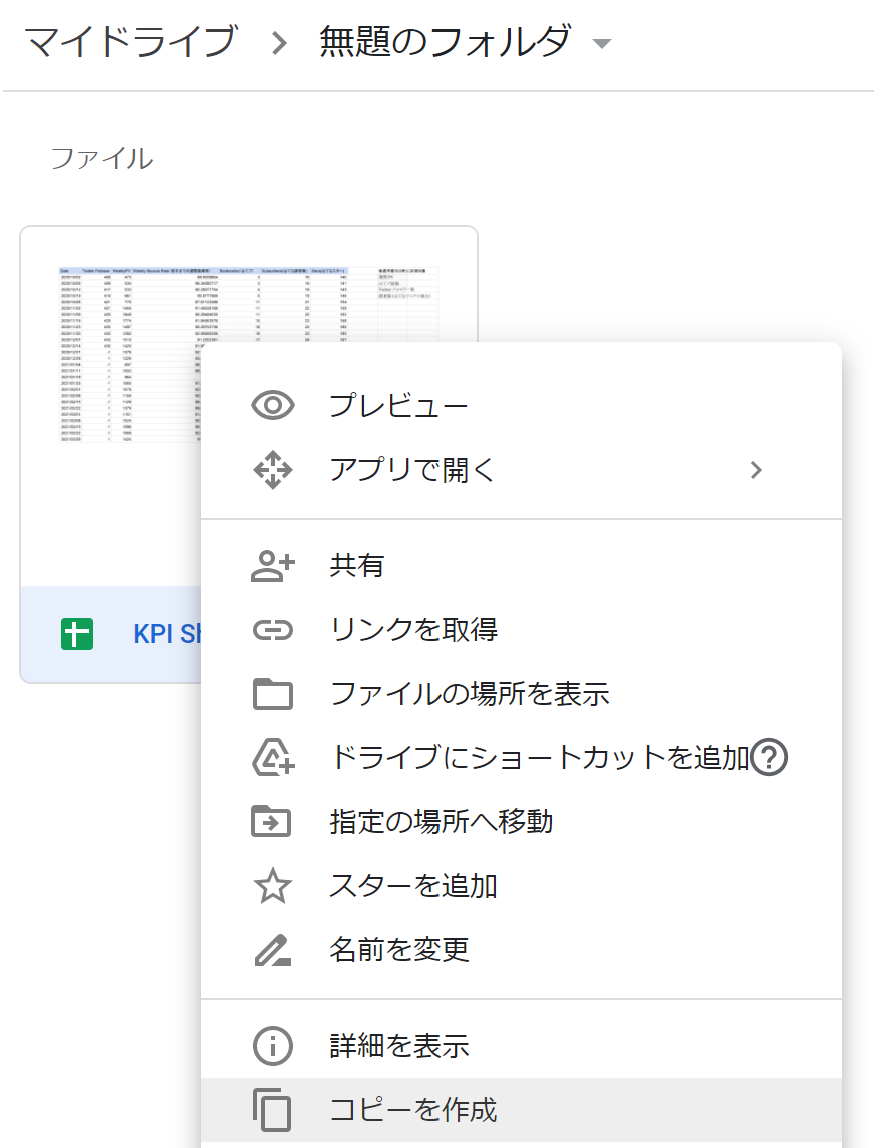This screenshot has height=1148, width=874.
Task: Click the 共有 person-add icon
Action: click(271, 566)
